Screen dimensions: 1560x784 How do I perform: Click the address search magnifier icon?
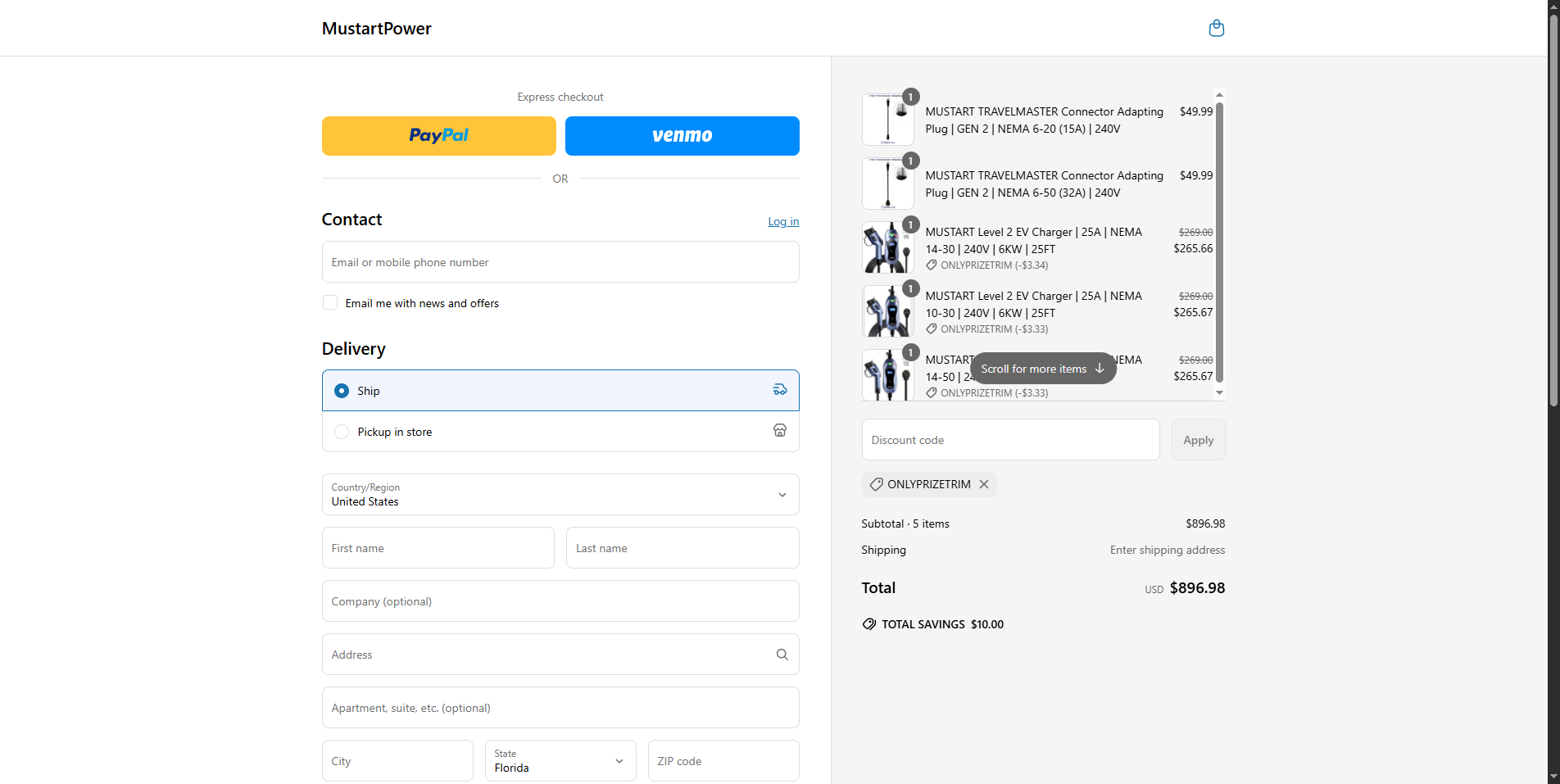point(782,655)
